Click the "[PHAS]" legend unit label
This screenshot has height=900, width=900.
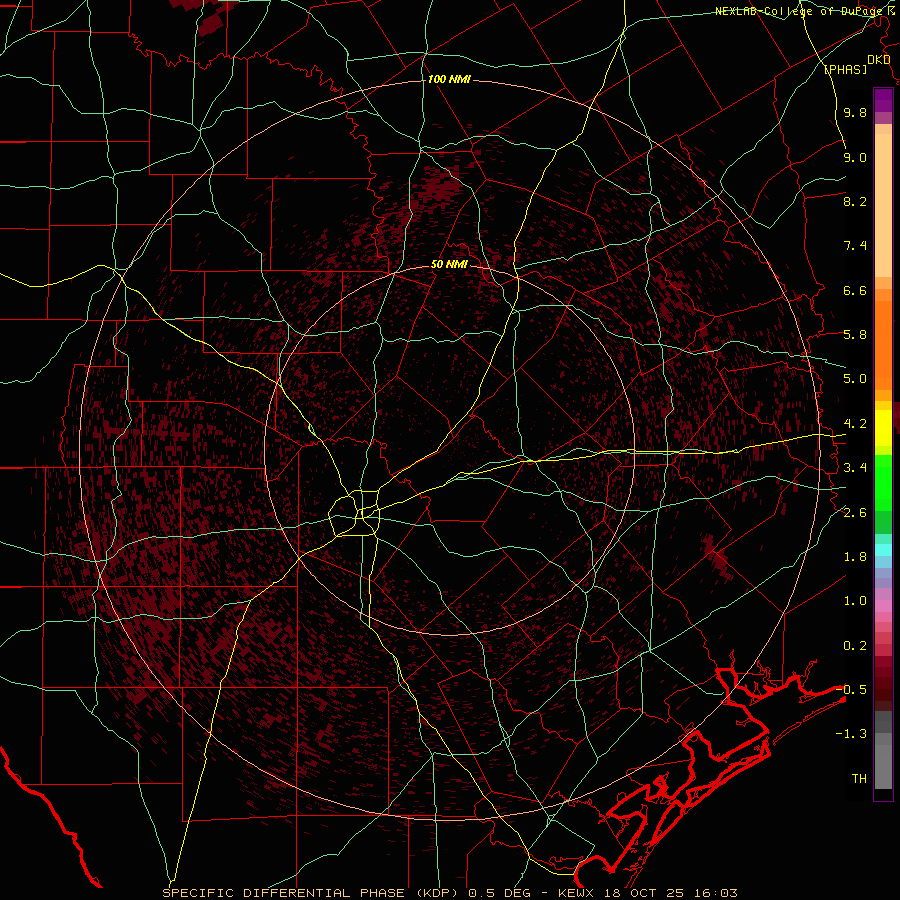(x=845, y=69)
